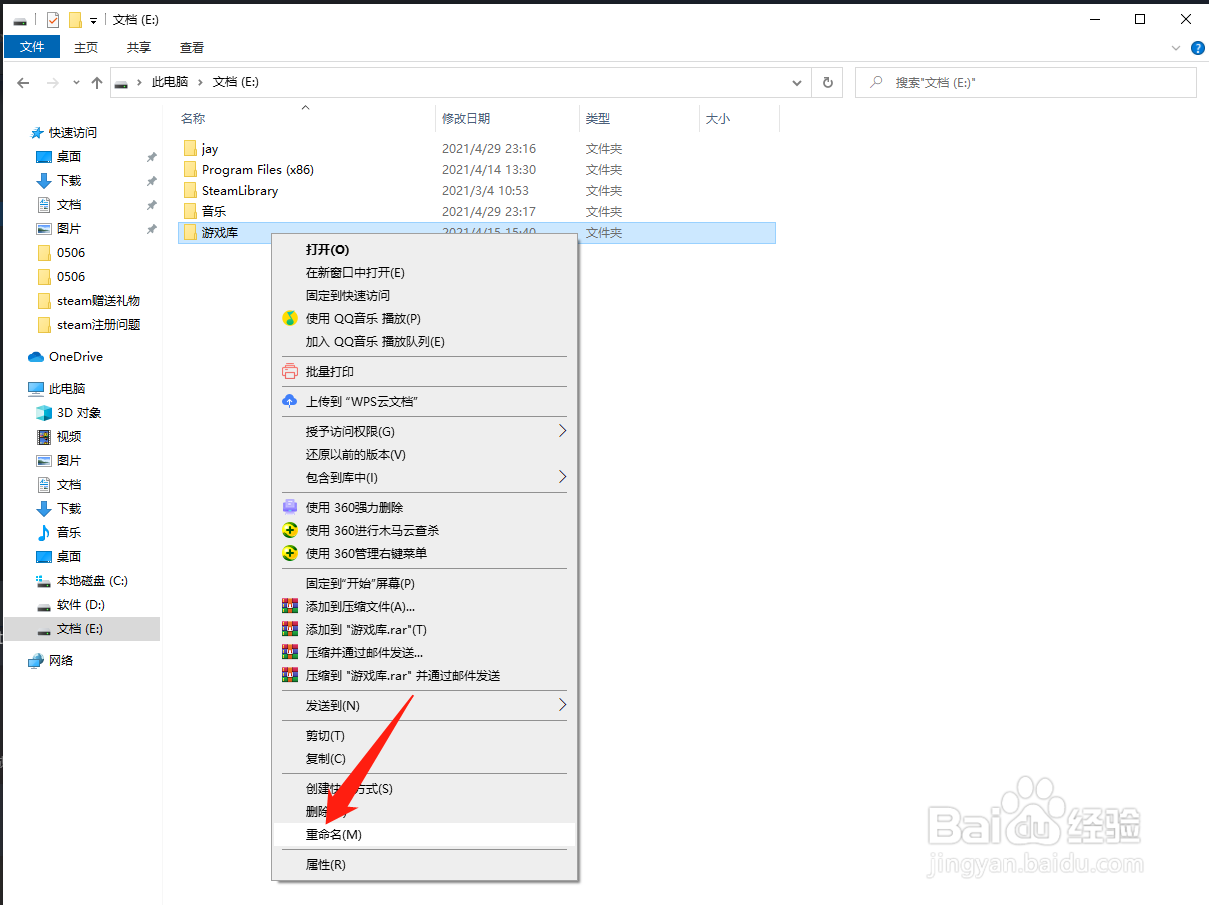Click inside the 搜索"文档 (E:)" search box
Image resolution: width=1209 pixels, height=905 pixels.
pos(1026,83)
